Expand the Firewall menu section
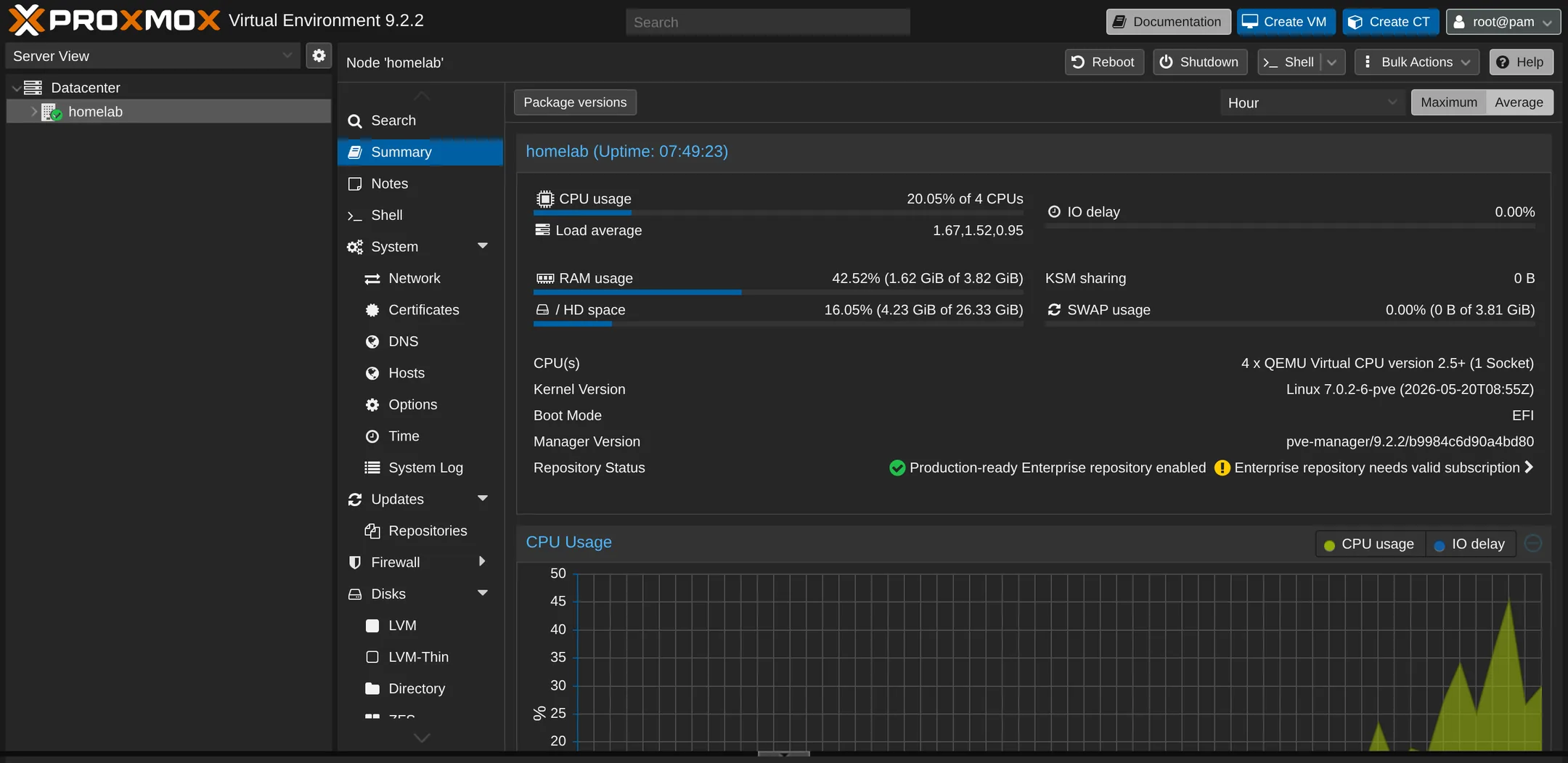The height and width of the screenshot is (763, 1568). point(482,562)
